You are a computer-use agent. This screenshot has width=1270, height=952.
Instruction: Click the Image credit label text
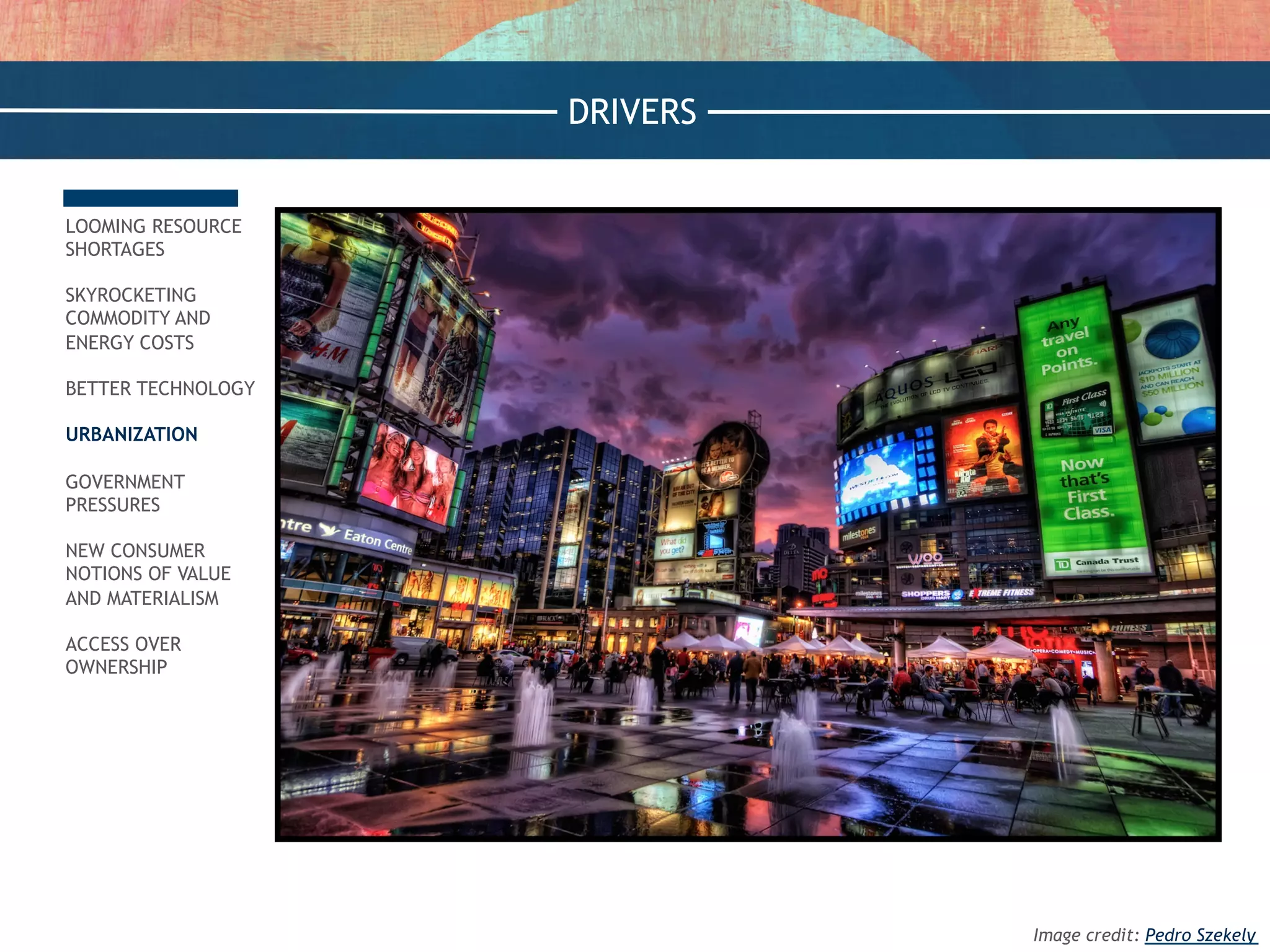1086,935
